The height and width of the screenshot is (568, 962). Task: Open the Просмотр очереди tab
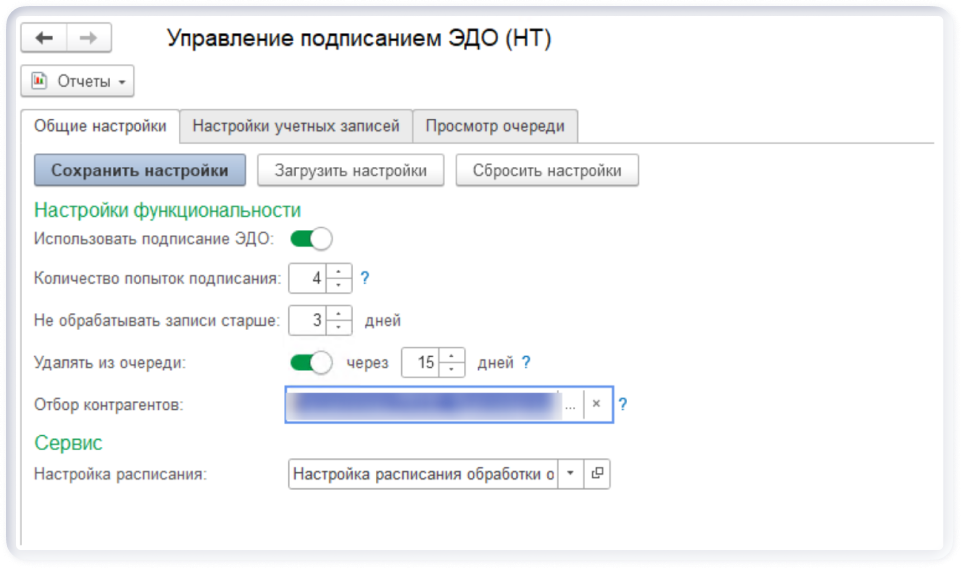pyautogui.click(x=495, y=126)
